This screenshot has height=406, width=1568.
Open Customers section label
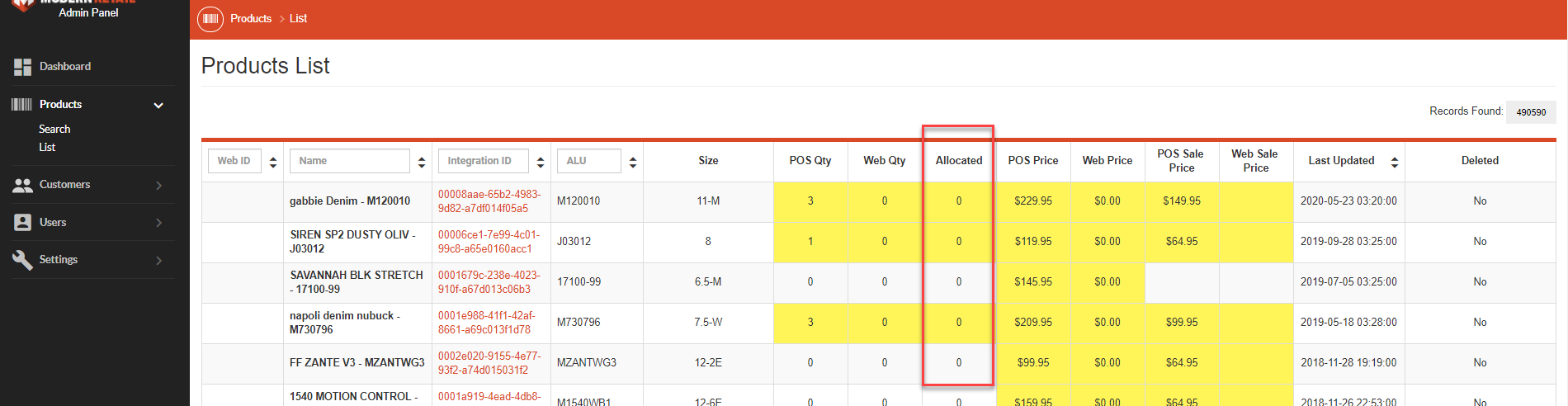point(64,184)
